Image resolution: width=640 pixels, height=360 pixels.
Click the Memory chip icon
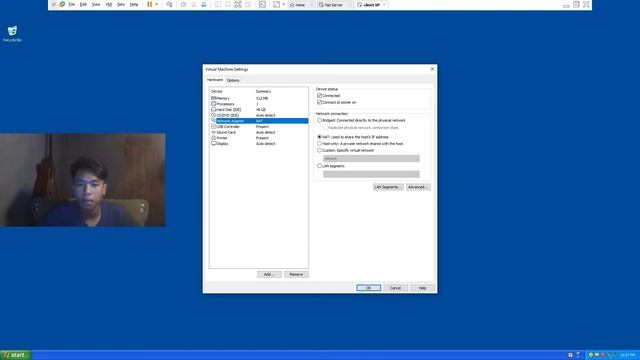[213, 98]
